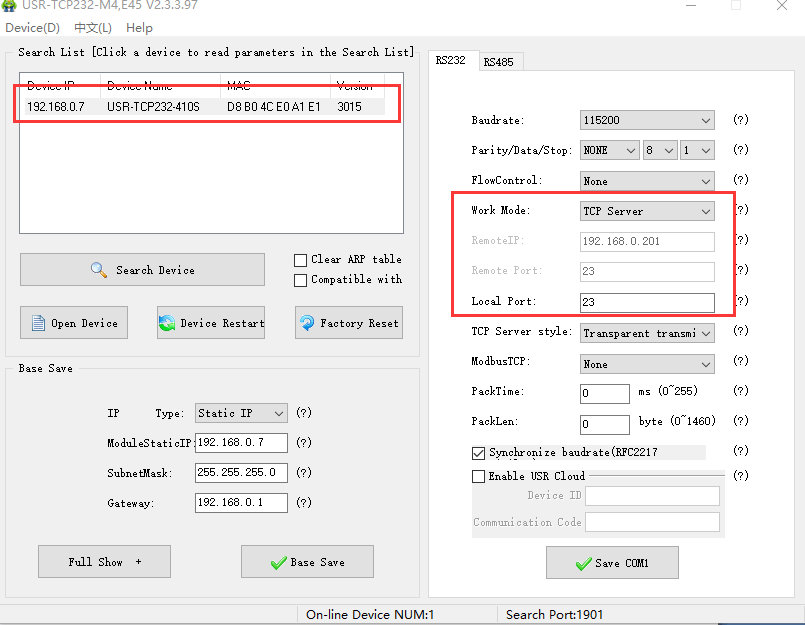Click the Local Port field
Viewport: 805px width, 625px height.
pyautogui.click(x=647, y=302)
